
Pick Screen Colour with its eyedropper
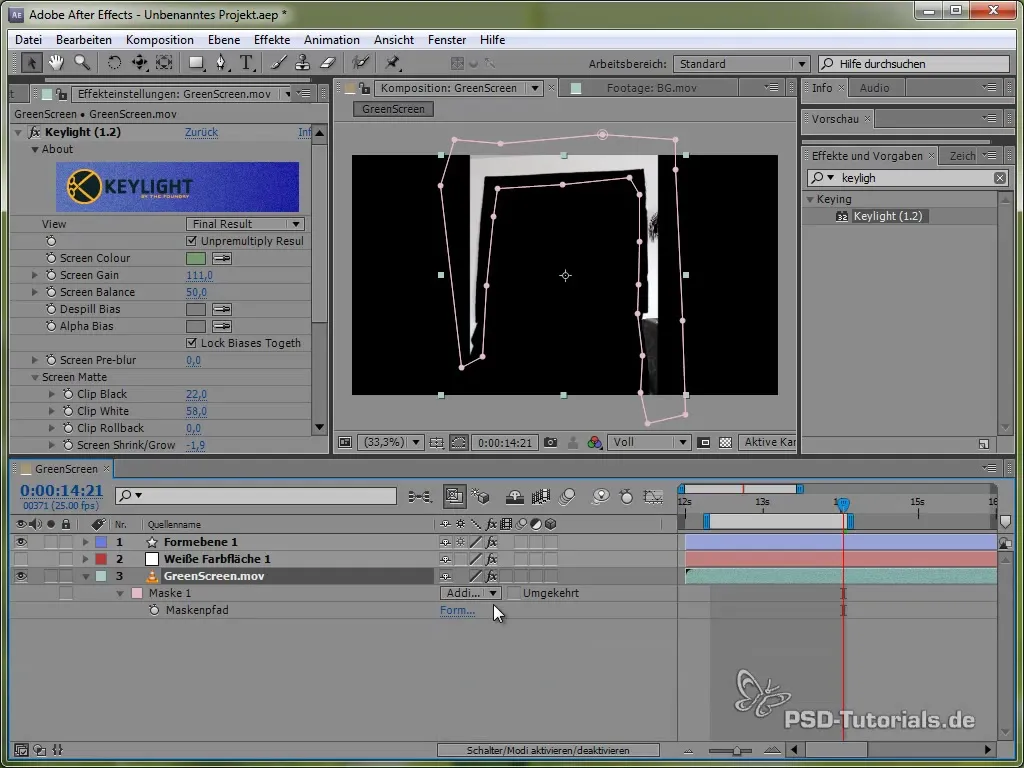pyautogui.click(x=221, y=259)
